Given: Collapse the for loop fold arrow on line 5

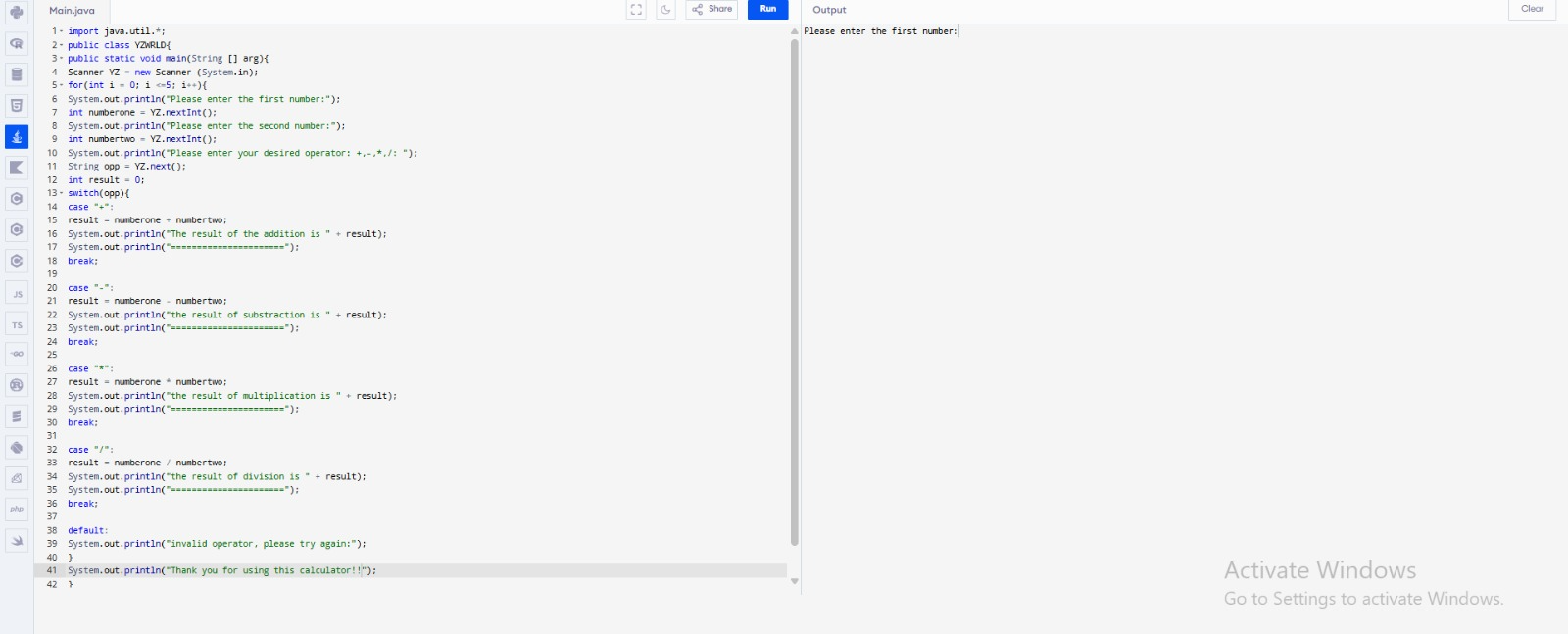Looking at the screenshot, I should click(x=61, y=85).
